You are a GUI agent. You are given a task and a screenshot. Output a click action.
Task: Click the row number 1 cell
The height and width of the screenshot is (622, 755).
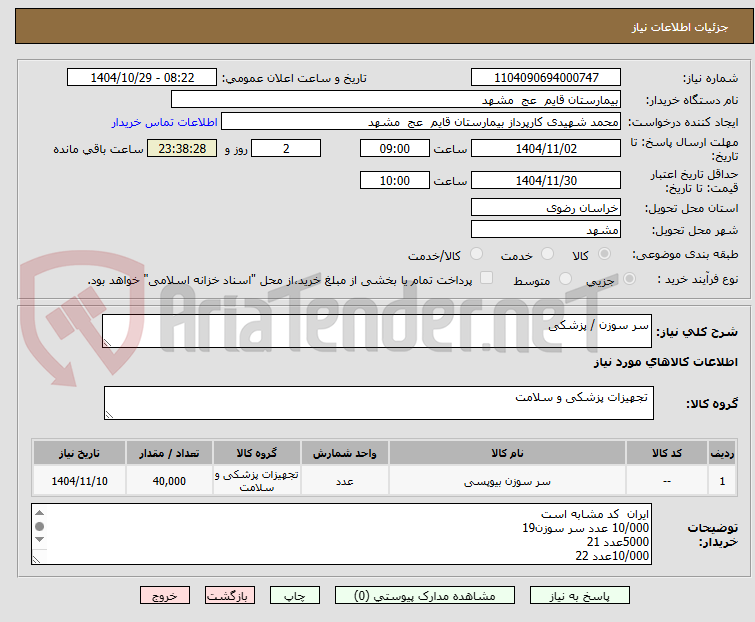pyautogui.click(x=722, y=481)
